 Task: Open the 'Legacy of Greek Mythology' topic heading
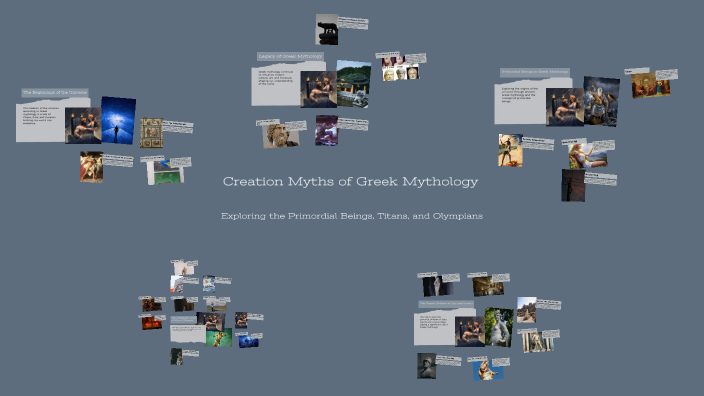(290, 56)
